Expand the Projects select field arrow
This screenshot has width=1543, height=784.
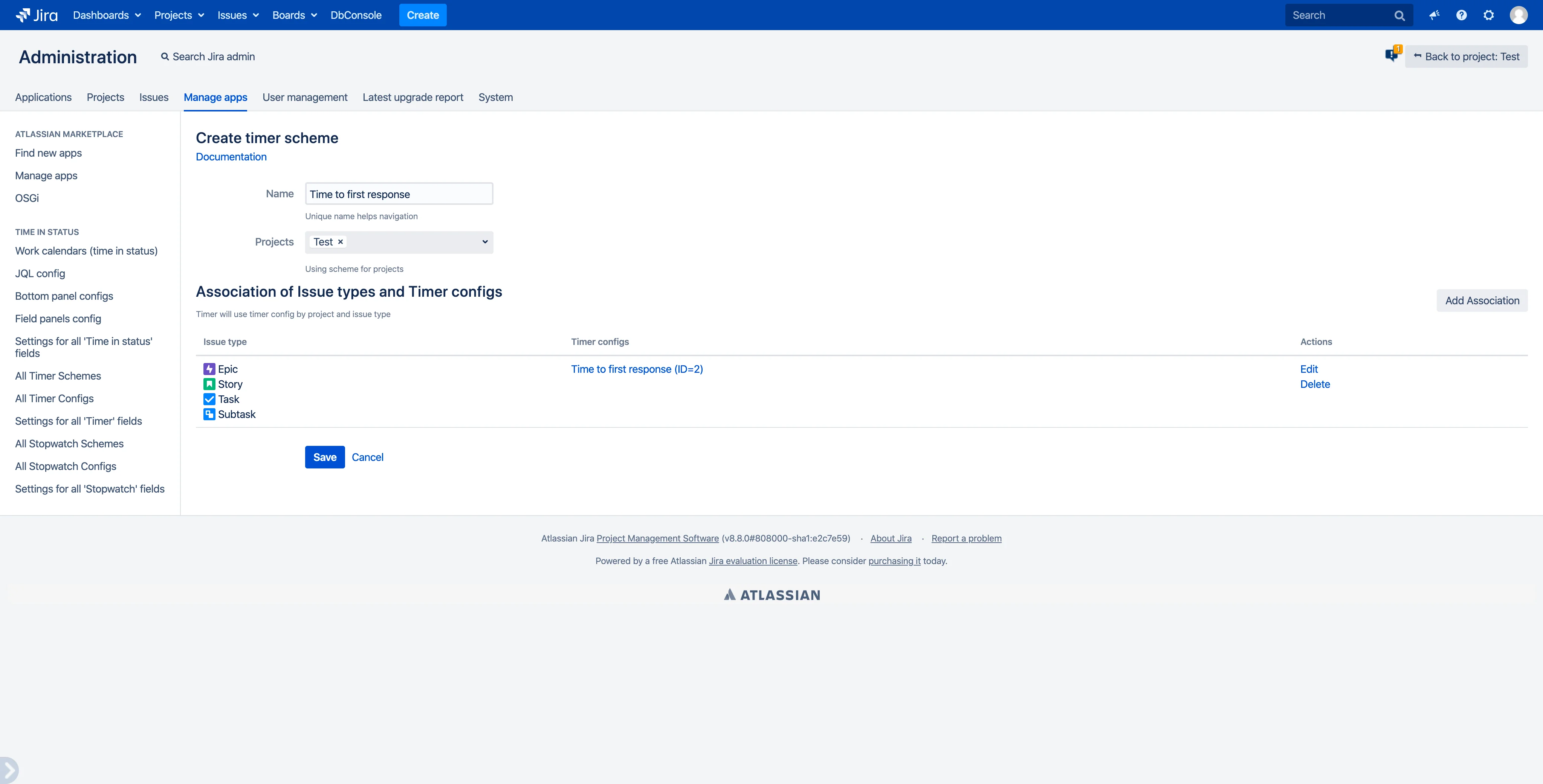484,242
